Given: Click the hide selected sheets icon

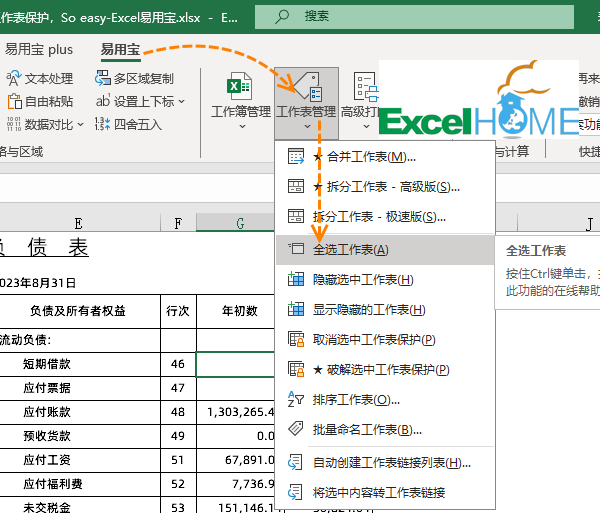Looking at the screenshot, I should [x=296, y=279].
